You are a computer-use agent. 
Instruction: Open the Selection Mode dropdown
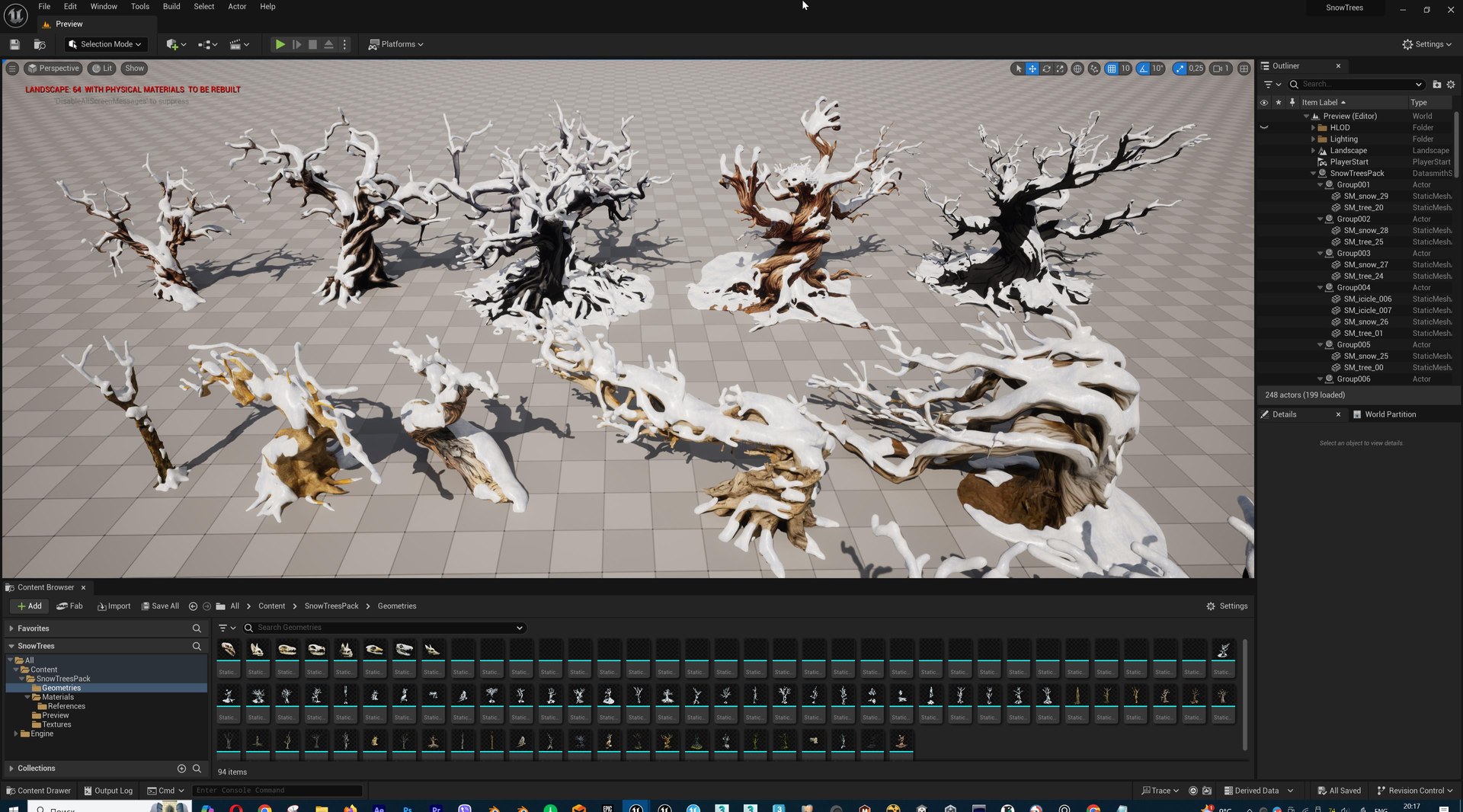(104, 44)
